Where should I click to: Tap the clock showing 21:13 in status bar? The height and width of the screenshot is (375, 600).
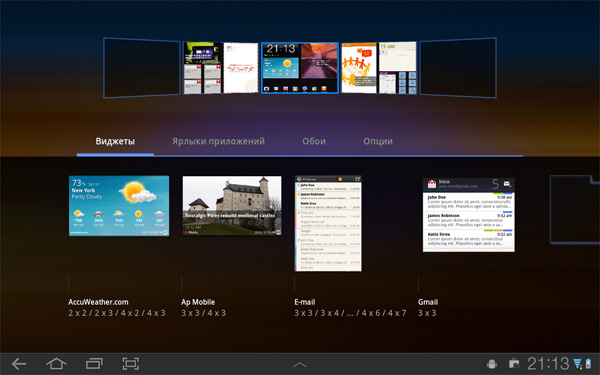(x=548, y=364)
